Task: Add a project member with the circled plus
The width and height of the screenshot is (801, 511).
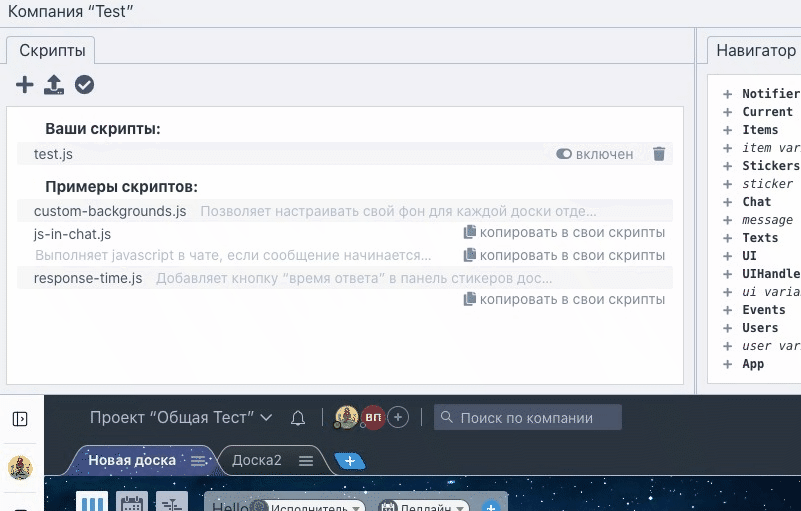Action: point(398,417)
